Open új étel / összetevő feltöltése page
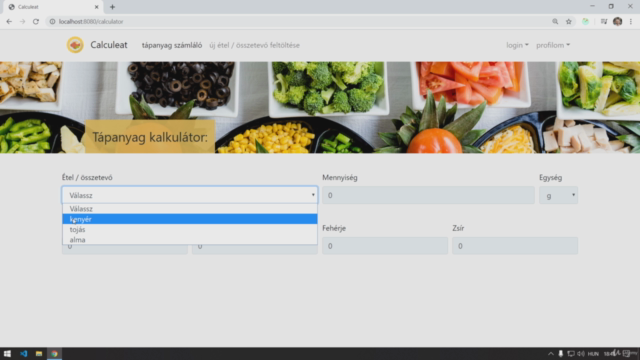The image size is (640, 360). coord(254,45)
